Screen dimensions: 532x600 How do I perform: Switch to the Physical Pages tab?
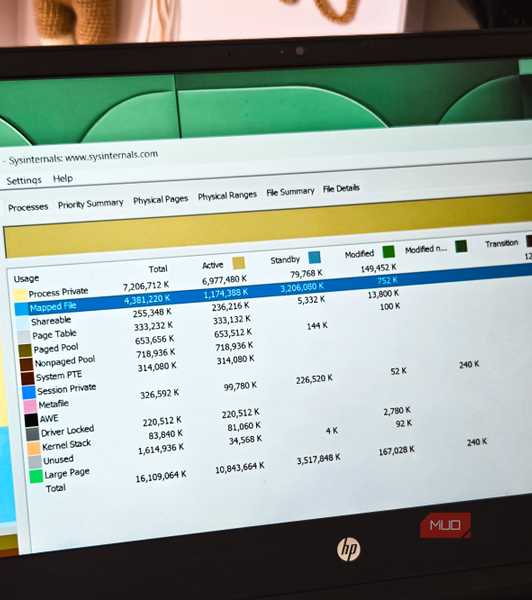(x=160, y=199)
